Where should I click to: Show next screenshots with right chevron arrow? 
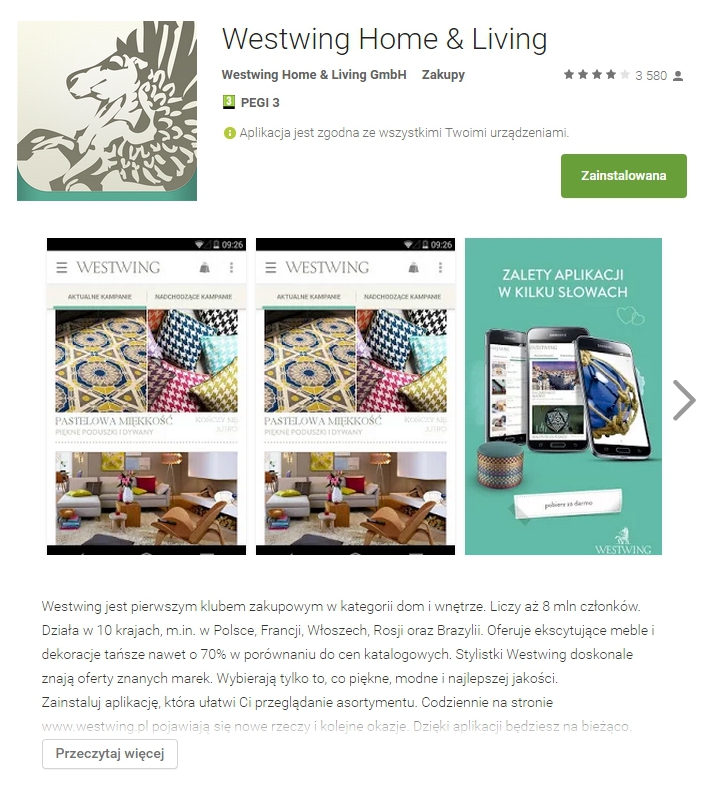684,400
